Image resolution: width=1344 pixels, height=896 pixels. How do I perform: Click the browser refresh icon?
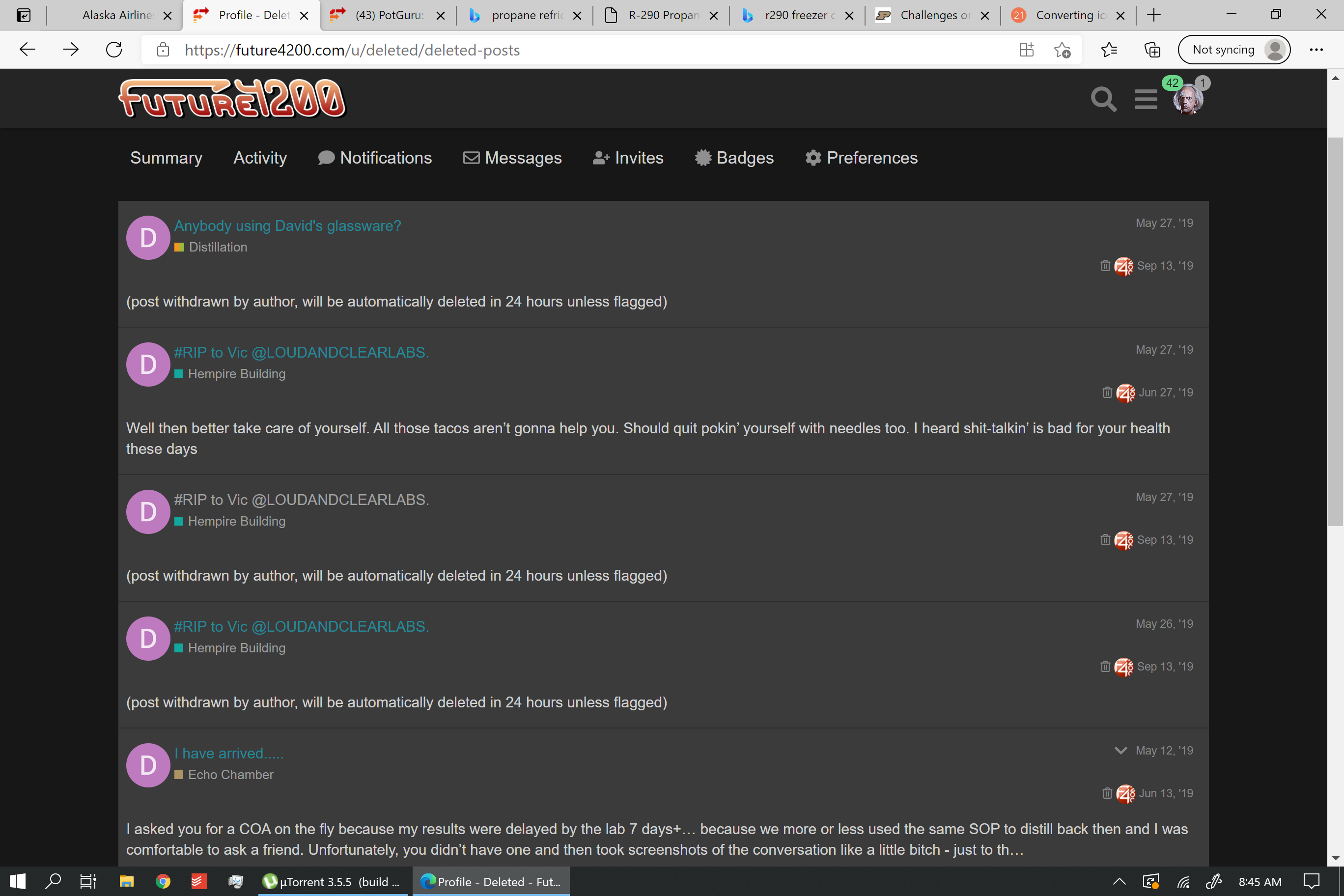114,50
